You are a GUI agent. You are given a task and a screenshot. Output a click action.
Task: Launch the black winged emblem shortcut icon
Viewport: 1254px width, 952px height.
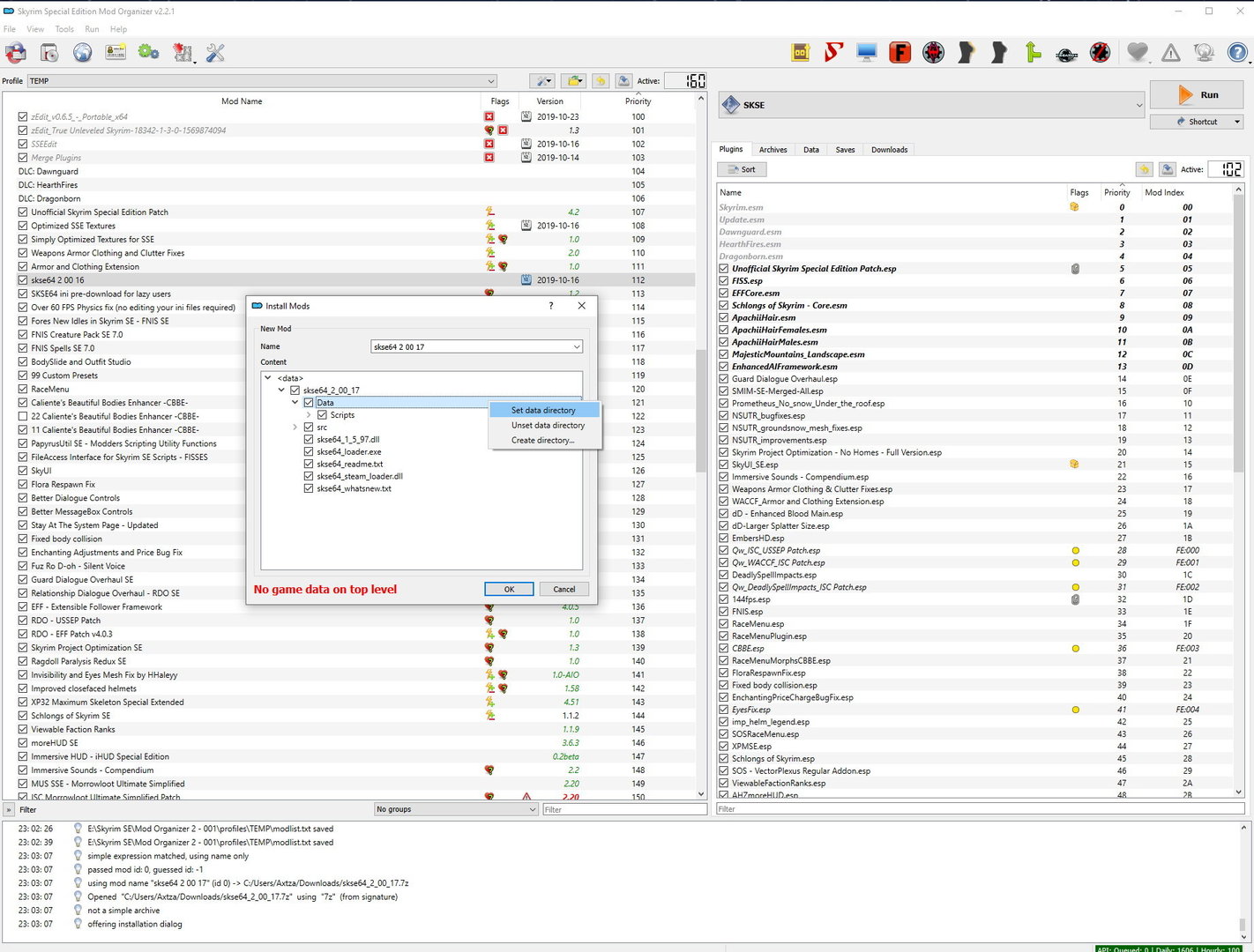point(1066,53)
